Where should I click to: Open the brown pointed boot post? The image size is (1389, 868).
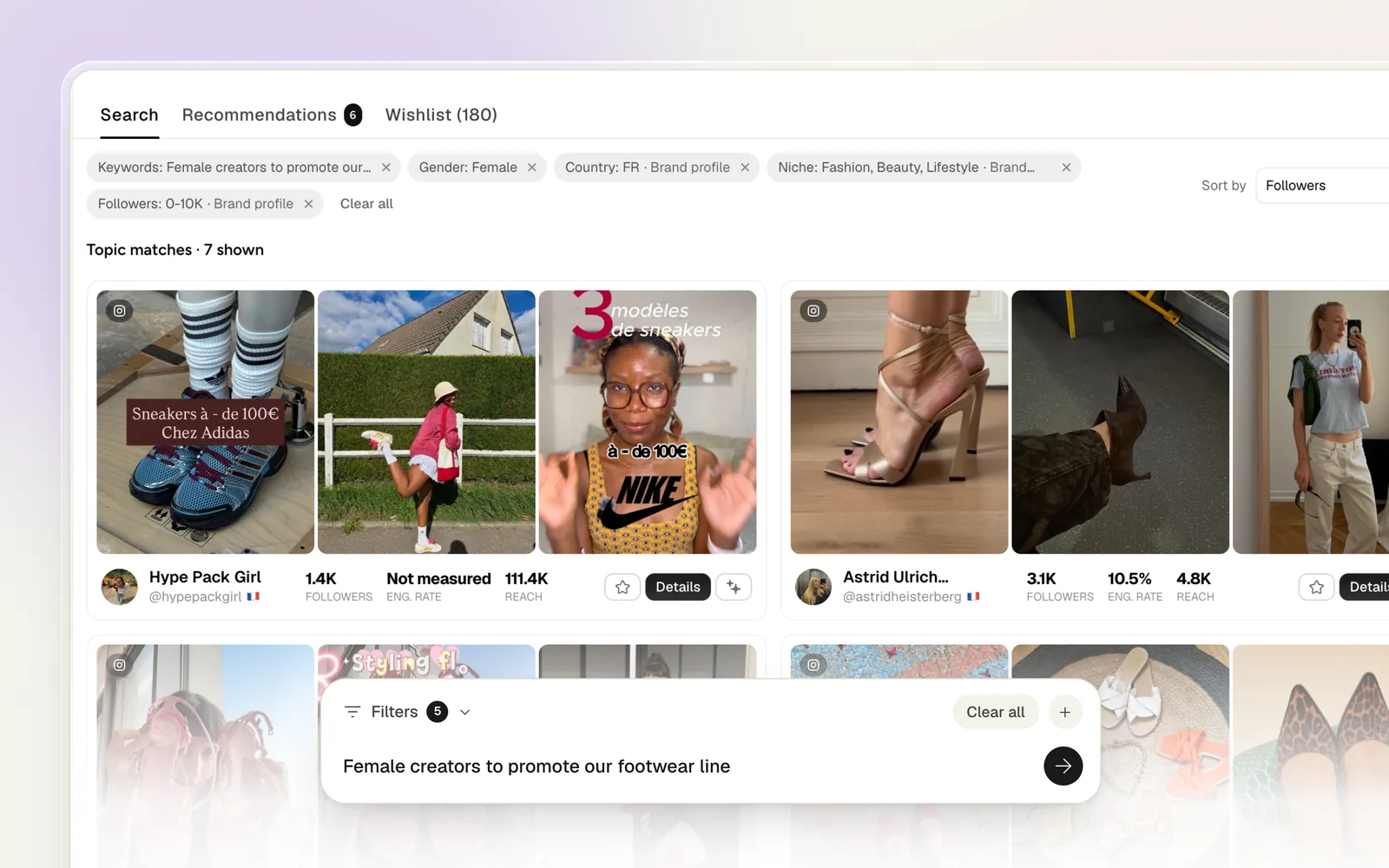tap(1121, 422)
